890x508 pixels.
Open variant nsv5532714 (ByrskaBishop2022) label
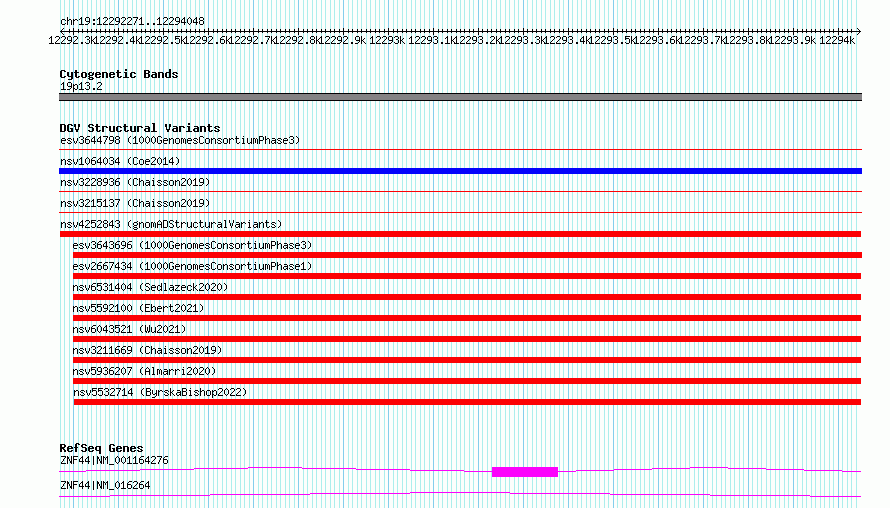160,392
